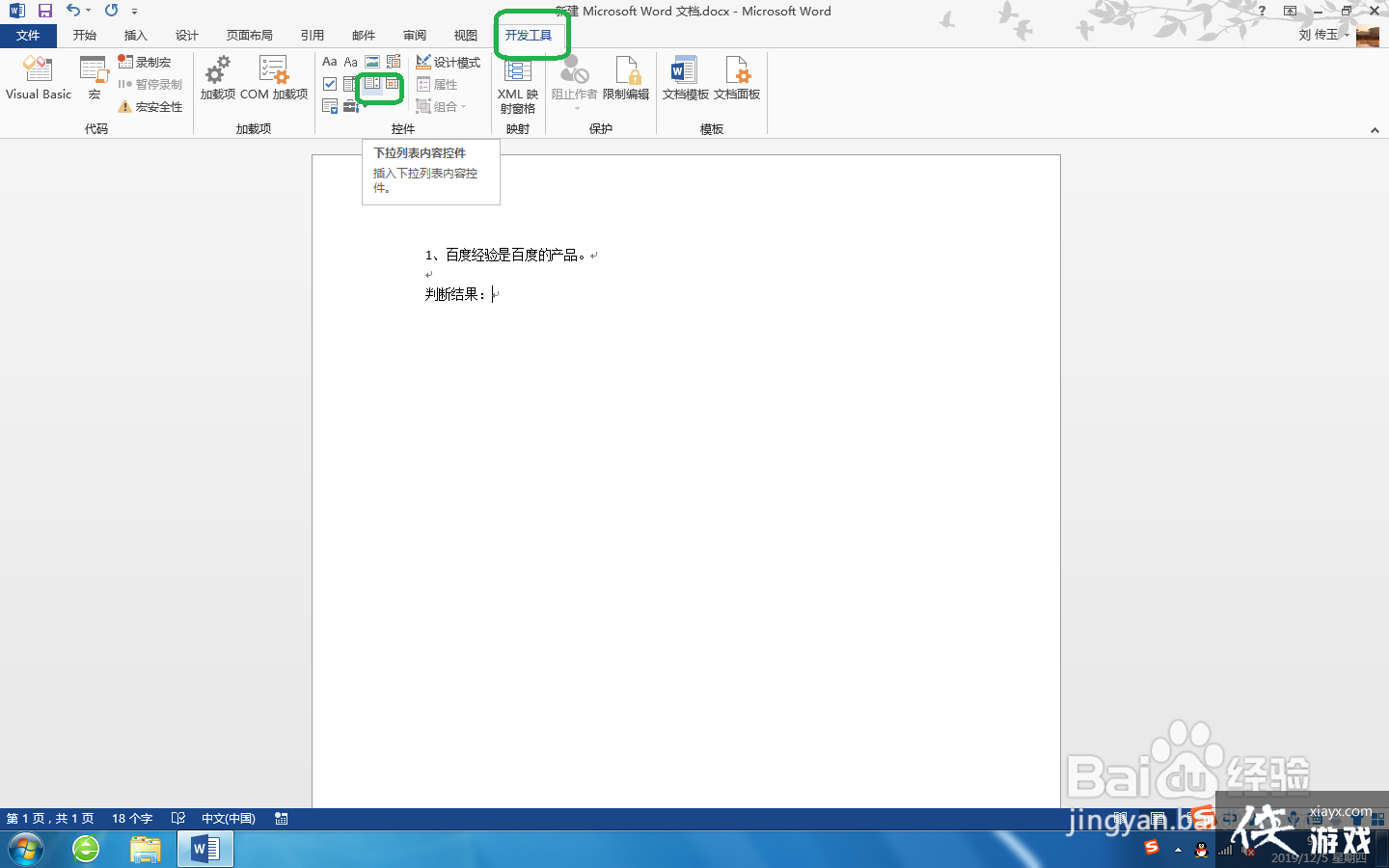Viewport: 1389px width, 868px height.
Task: Open Windows Start menu
Action: coord(26,850)
